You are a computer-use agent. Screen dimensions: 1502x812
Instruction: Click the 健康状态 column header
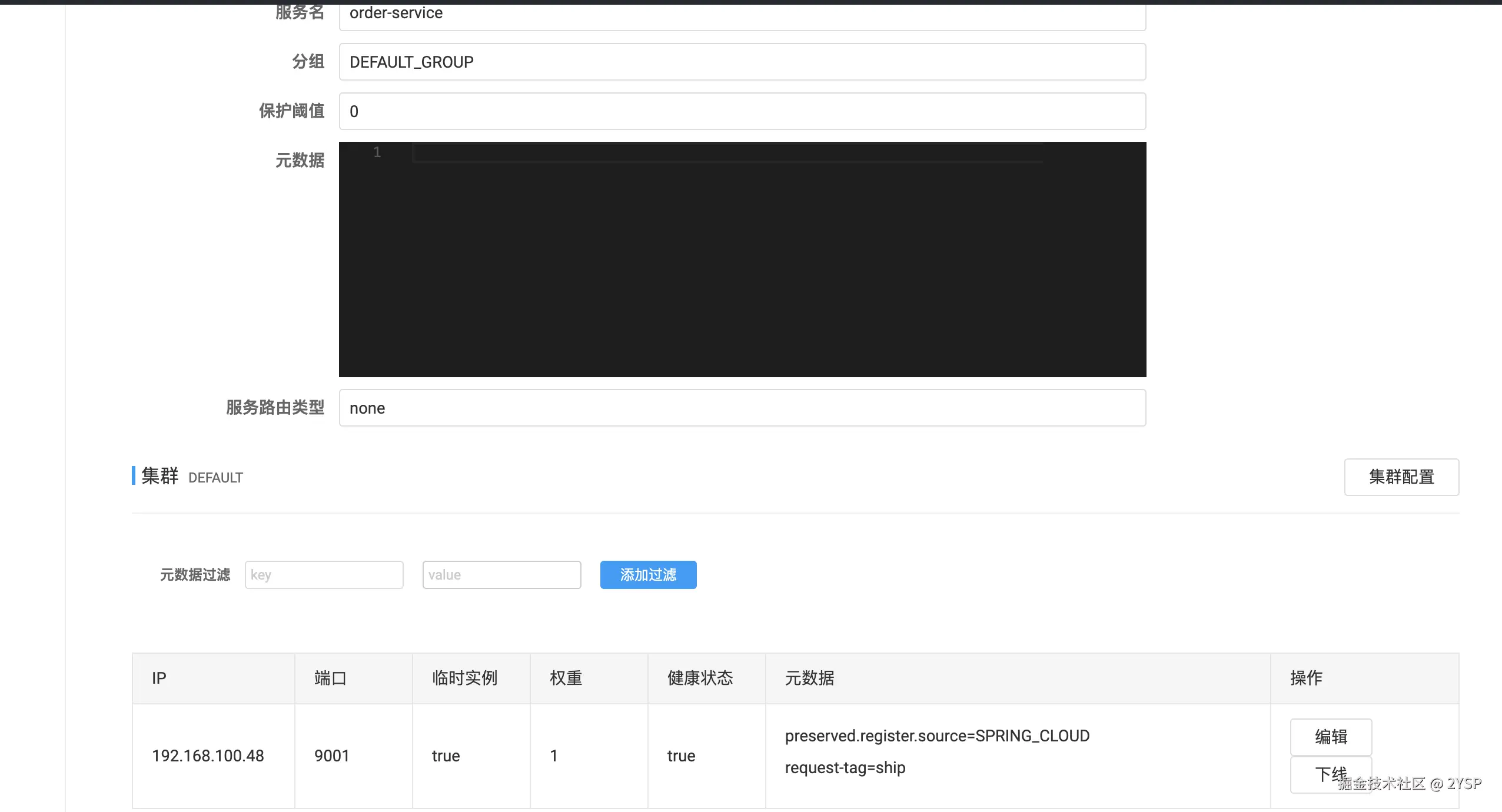coord(700,678)
